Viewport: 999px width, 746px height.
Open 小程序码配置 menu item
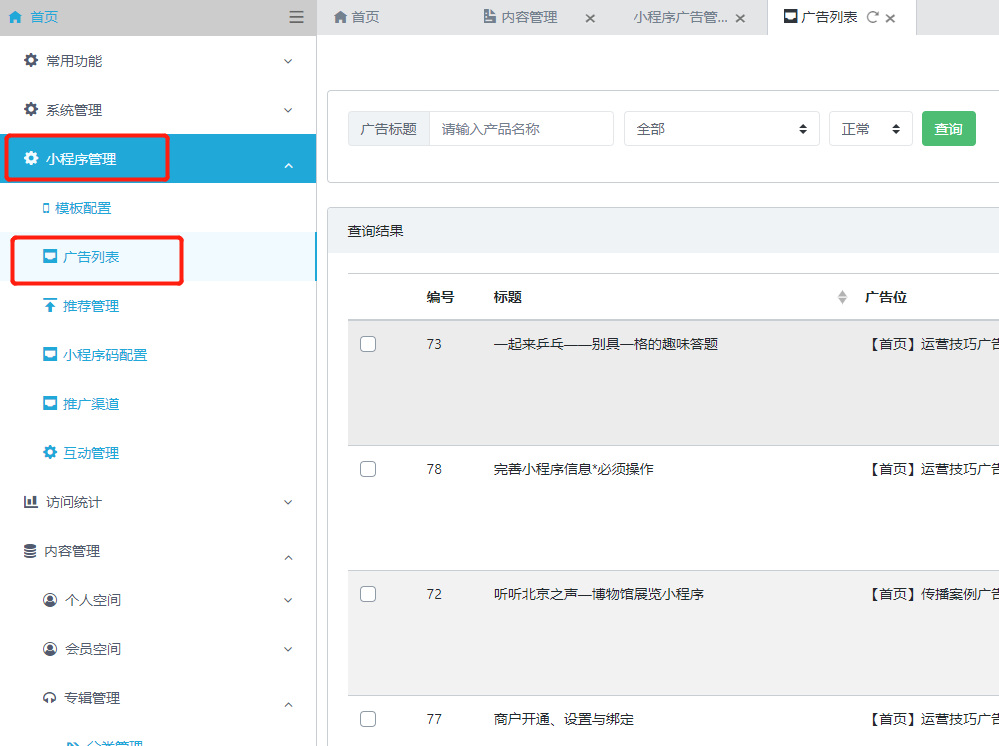(104, 355)
